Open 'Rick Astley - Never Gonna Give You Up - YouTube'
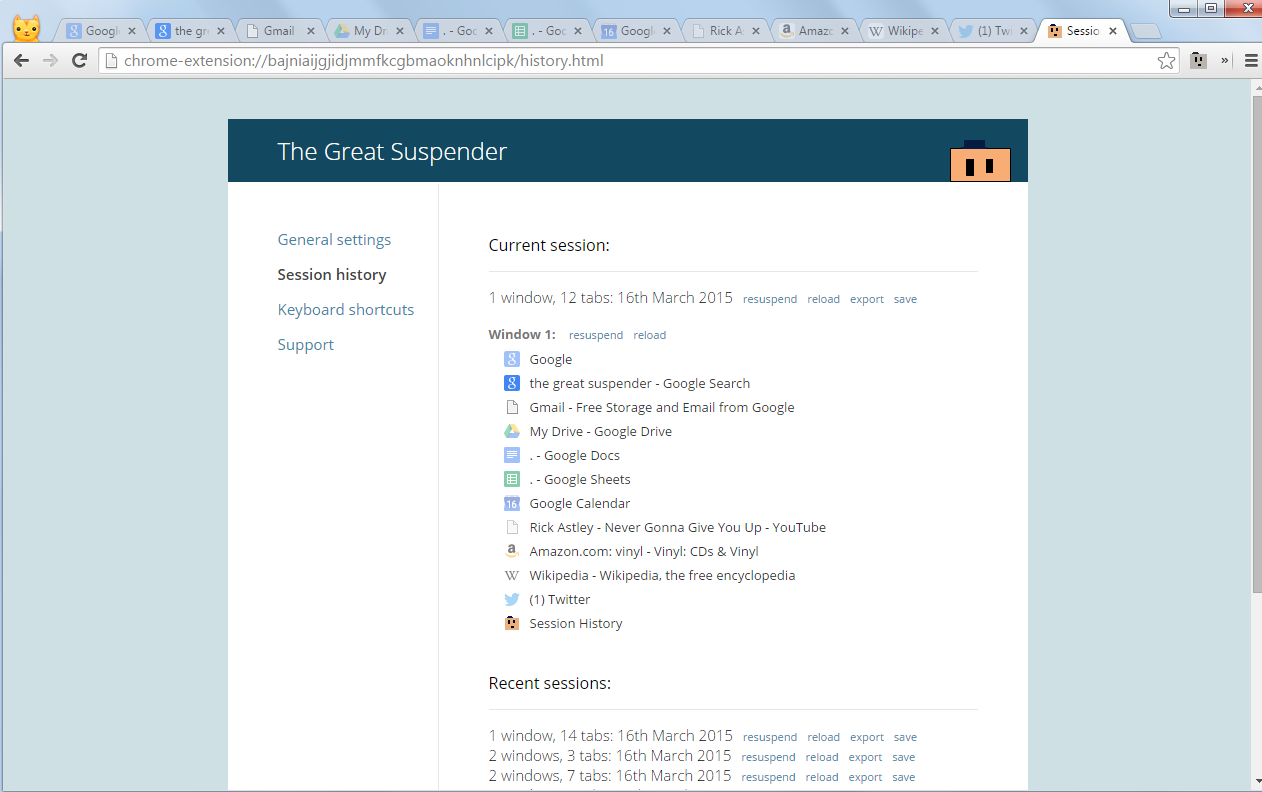1262x792 pixels. (678, 527)
